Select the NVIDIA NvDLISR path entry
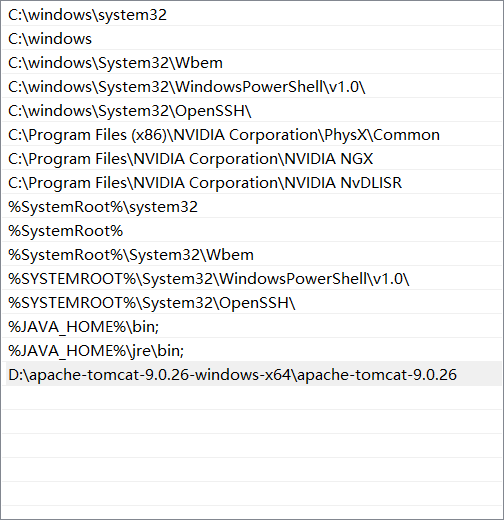Screen dimensions: 504x520 (x=252, y=183)
